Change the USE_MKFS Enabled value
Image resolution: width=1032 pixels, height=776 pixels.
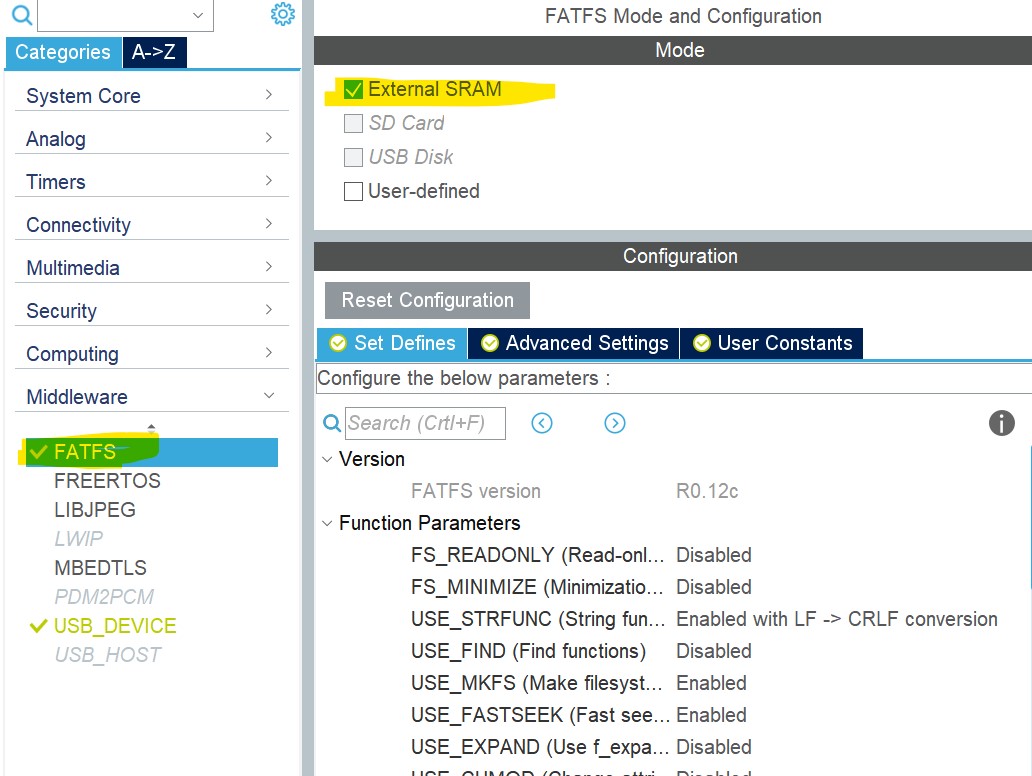tap(711, 683)
